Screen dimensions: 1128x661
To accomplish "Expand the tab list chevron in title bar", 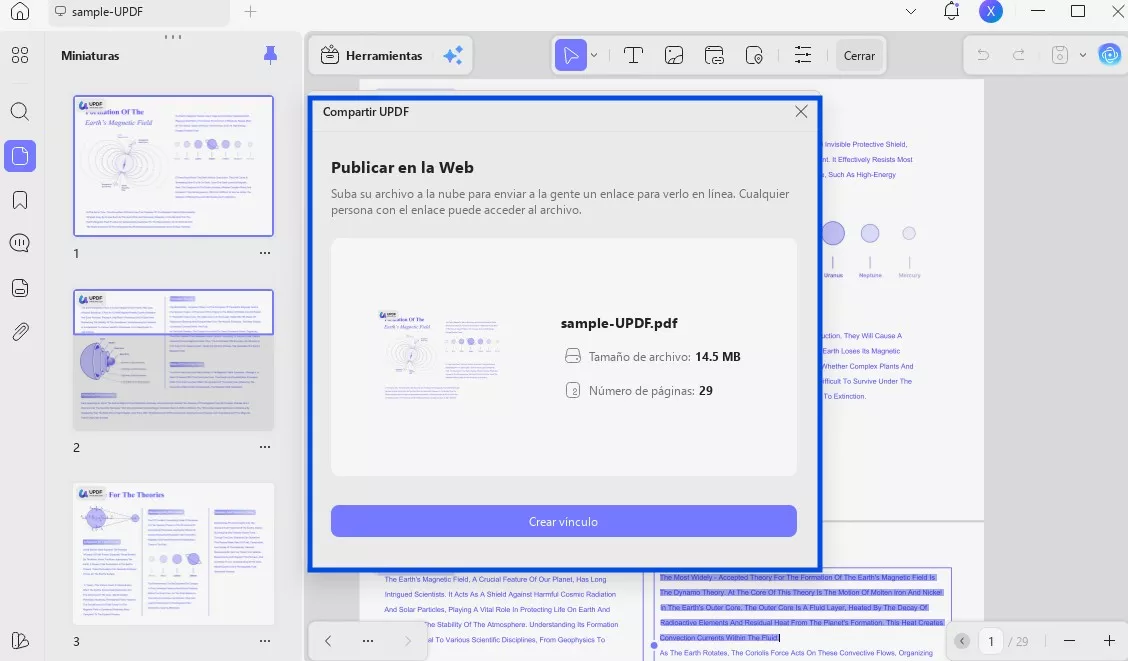I will pos(911,12).
